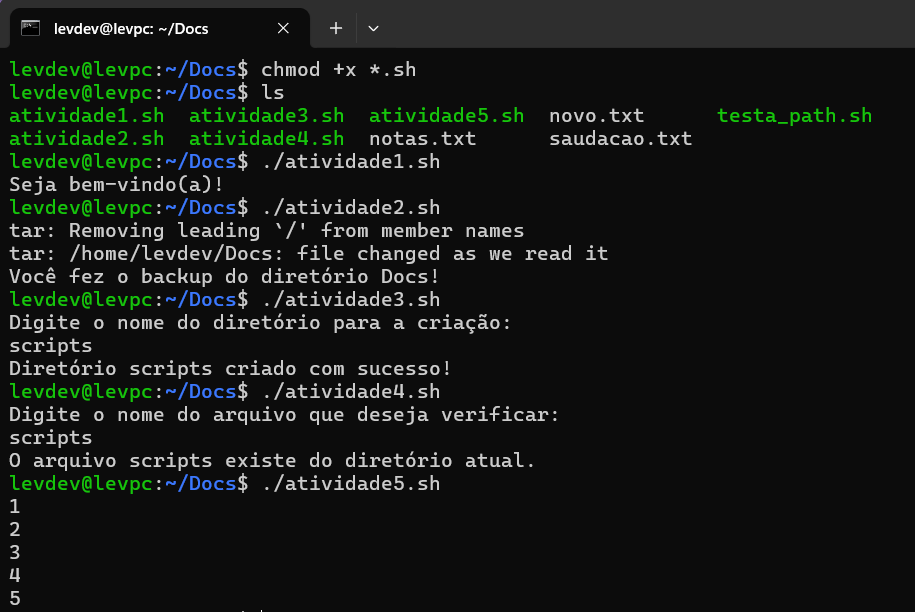
Task: Click the './atividade3.sh' command
Action: [x=351, y=300]
